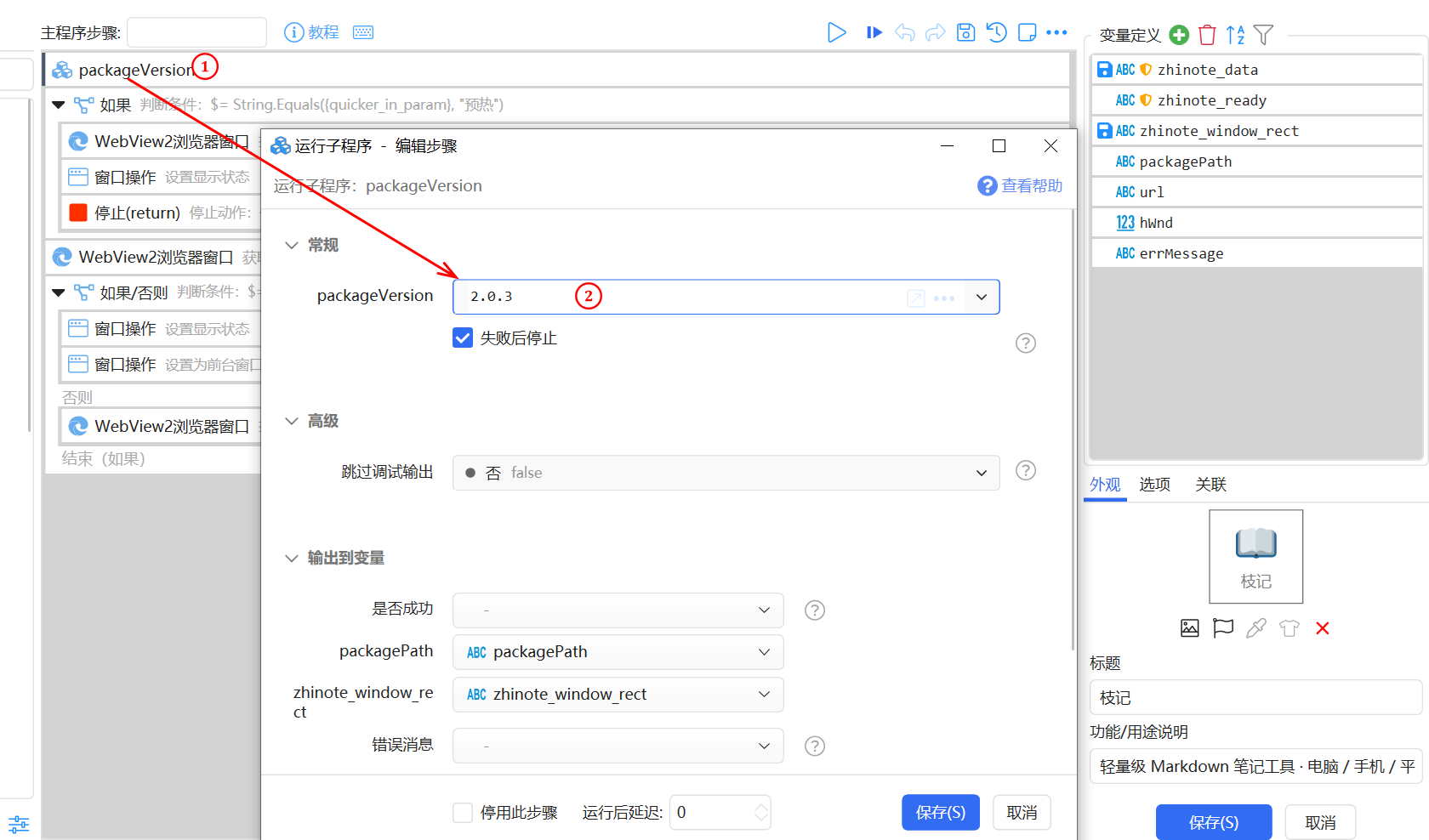Click the 标题 field containing 栈记
This screenshot has height=840, width=1429.
tap(1255, 697)
